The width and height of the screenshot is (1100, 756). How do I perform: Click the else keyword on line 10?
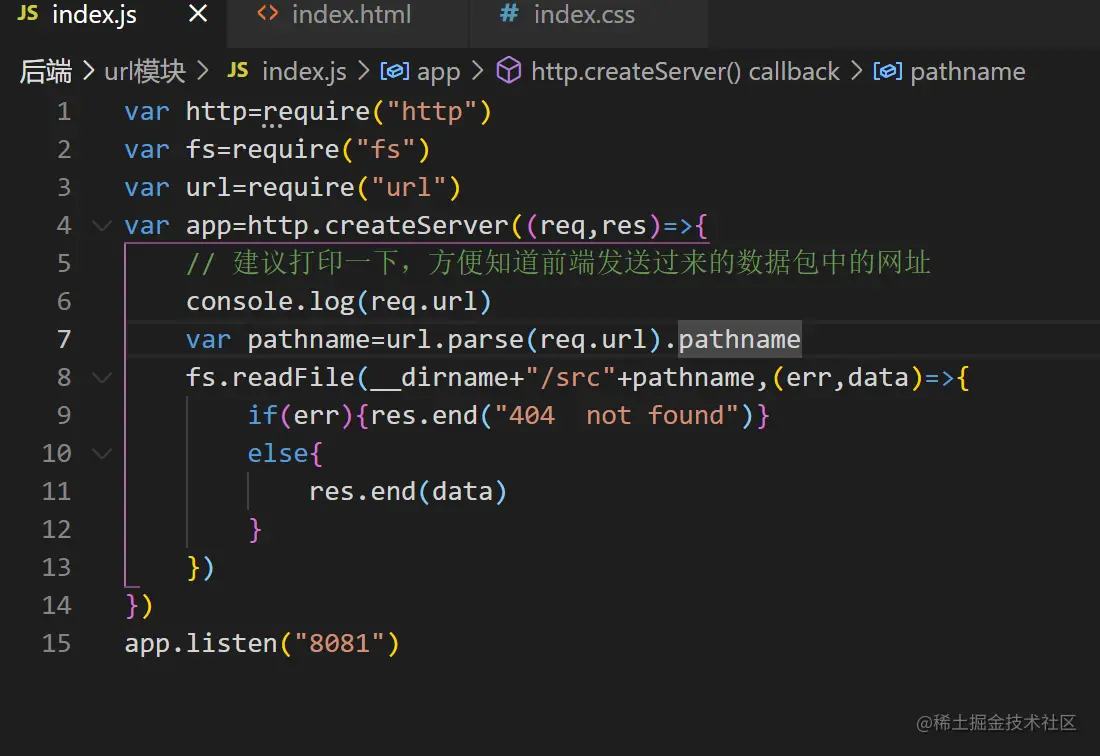pyautogui.click(x=277, y=454)
